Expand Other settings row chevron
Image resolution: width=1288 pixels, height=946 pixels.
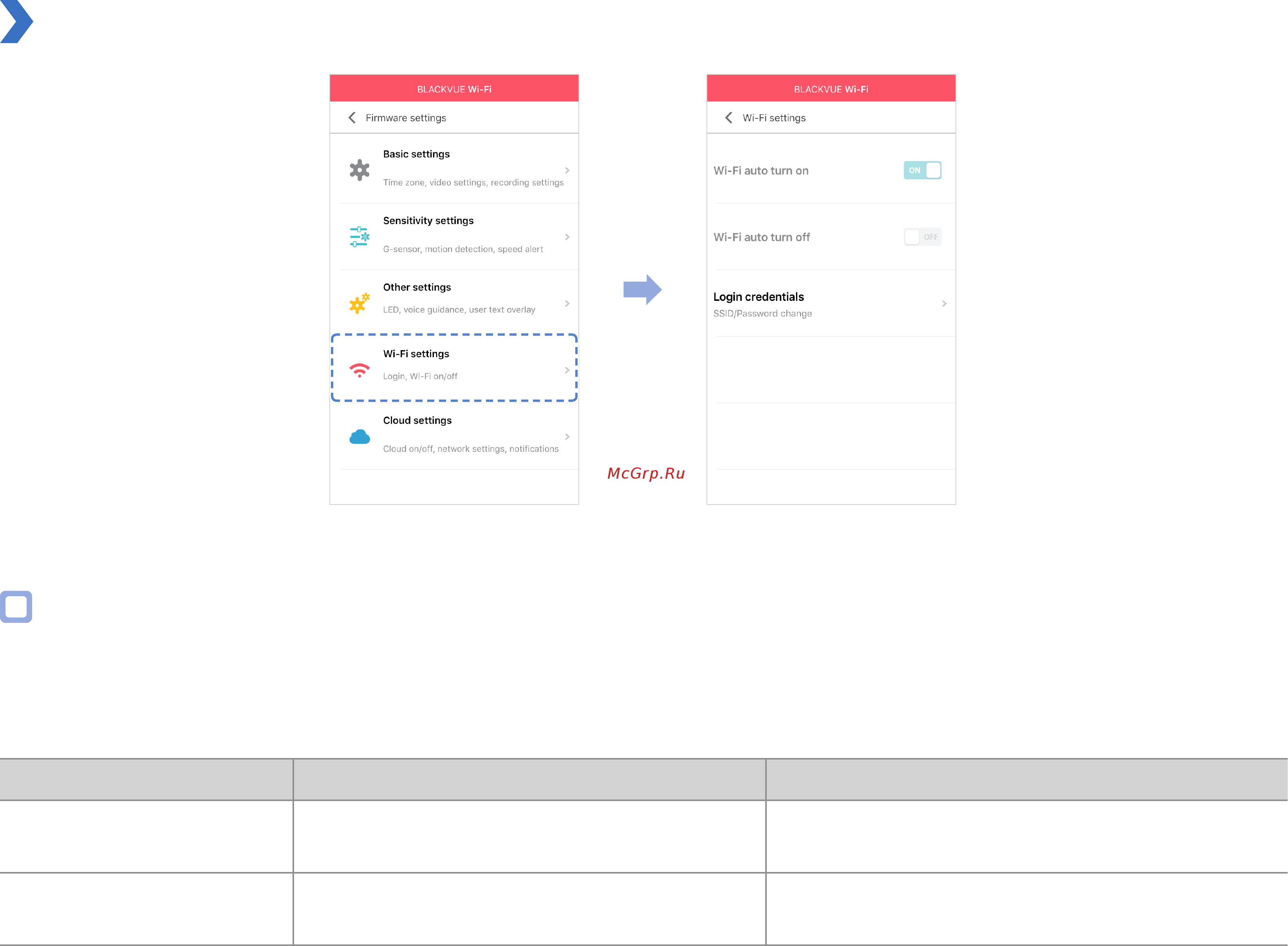click(x=567, y=304)
